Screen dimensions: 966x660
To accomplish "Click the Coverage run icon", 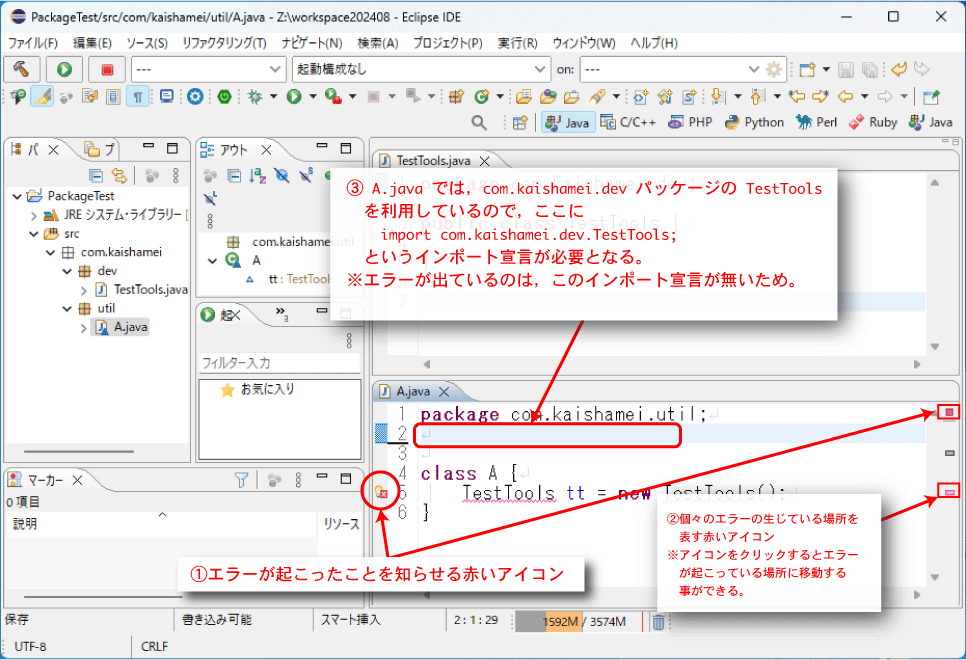I will (333, 96).
